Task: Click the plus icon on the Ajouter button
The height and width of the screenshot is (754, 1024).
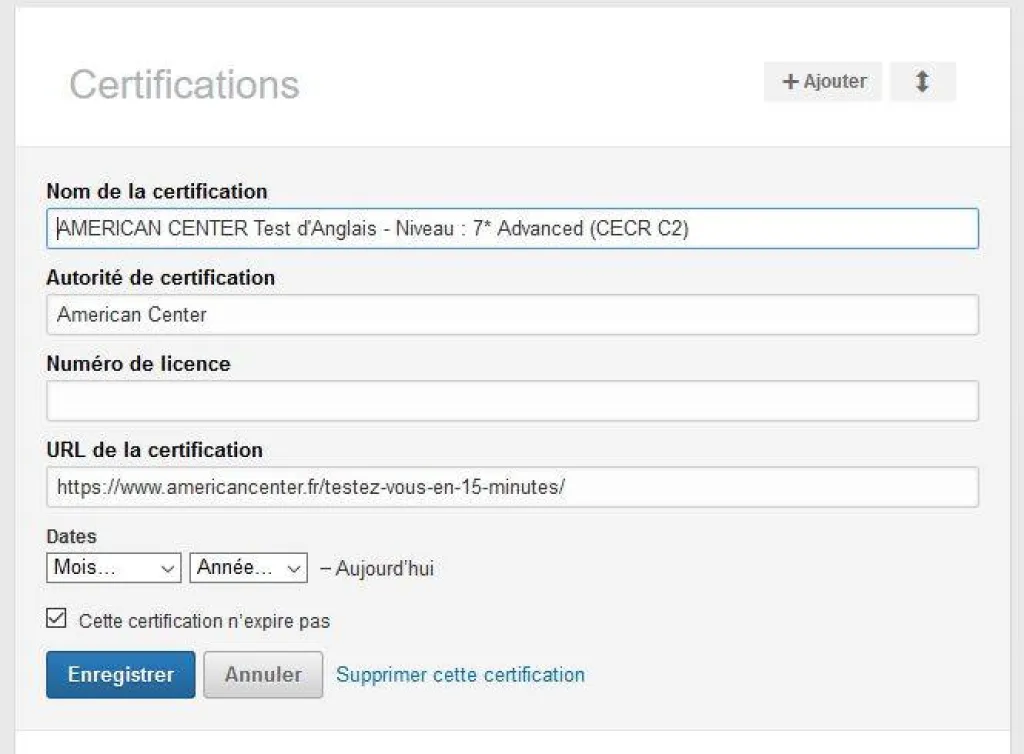Action: tap(792, 82)
